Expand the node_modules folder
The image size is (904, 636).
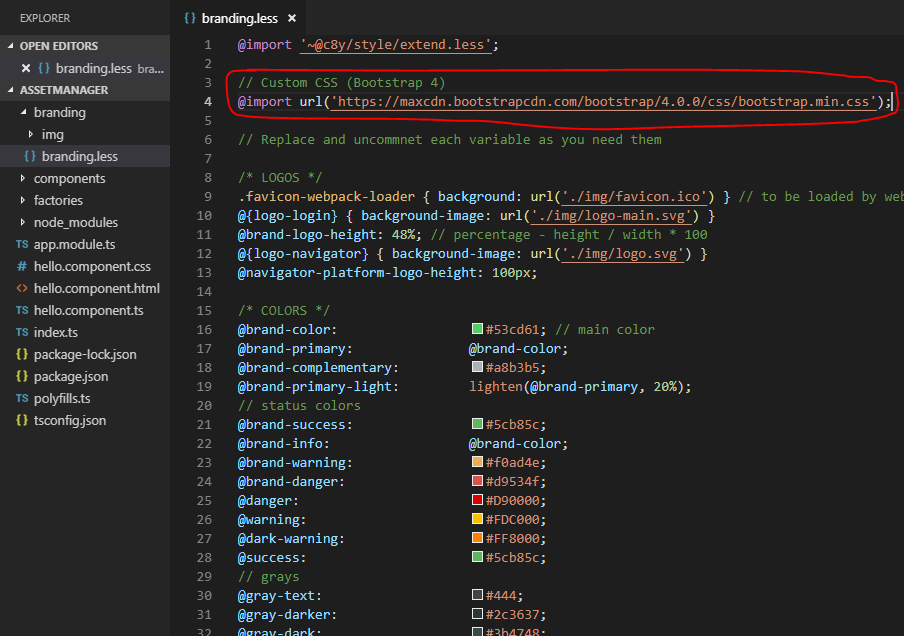tap(24, 223)
